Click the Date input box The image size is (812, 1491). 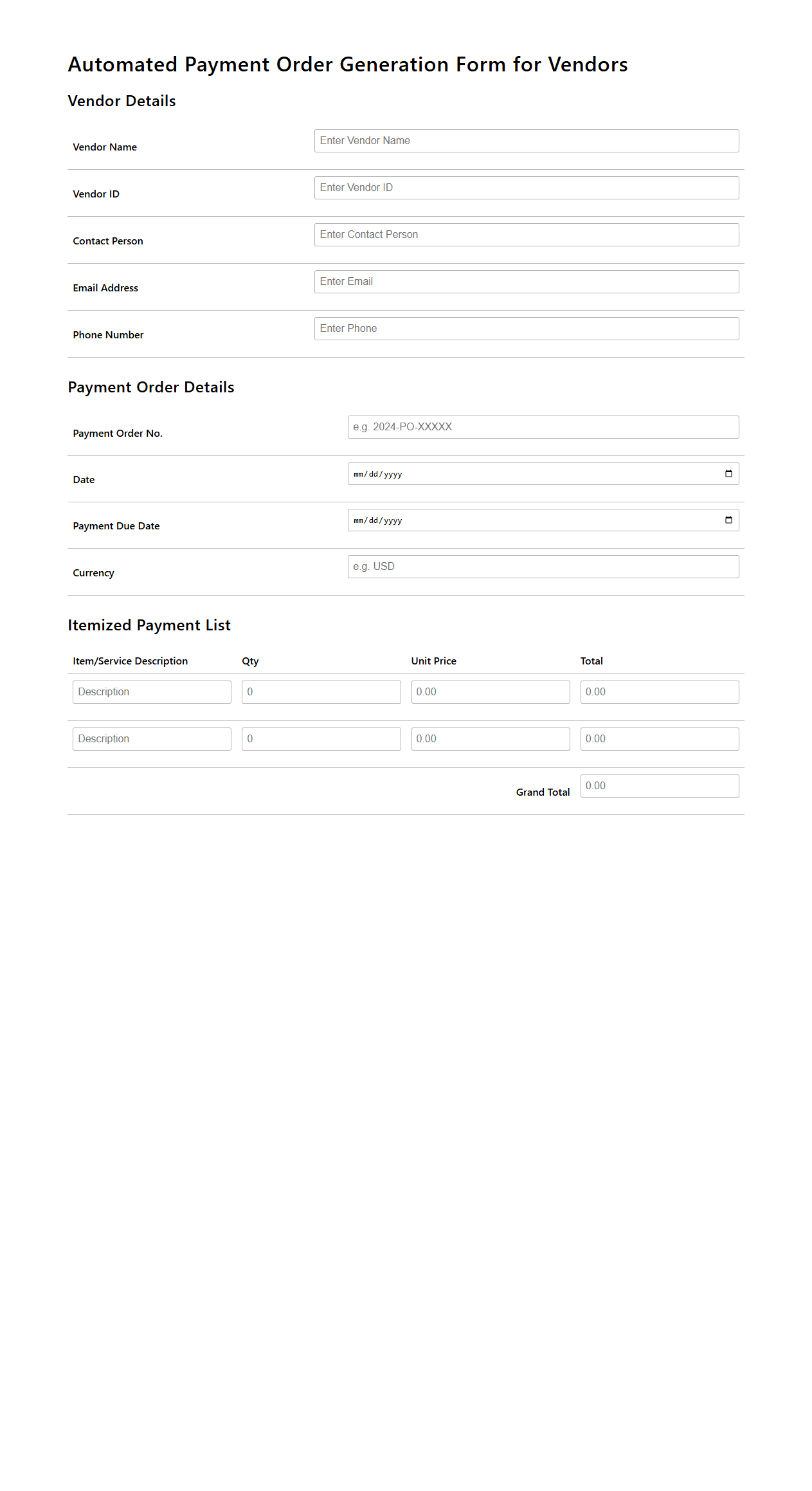[527, 474]
